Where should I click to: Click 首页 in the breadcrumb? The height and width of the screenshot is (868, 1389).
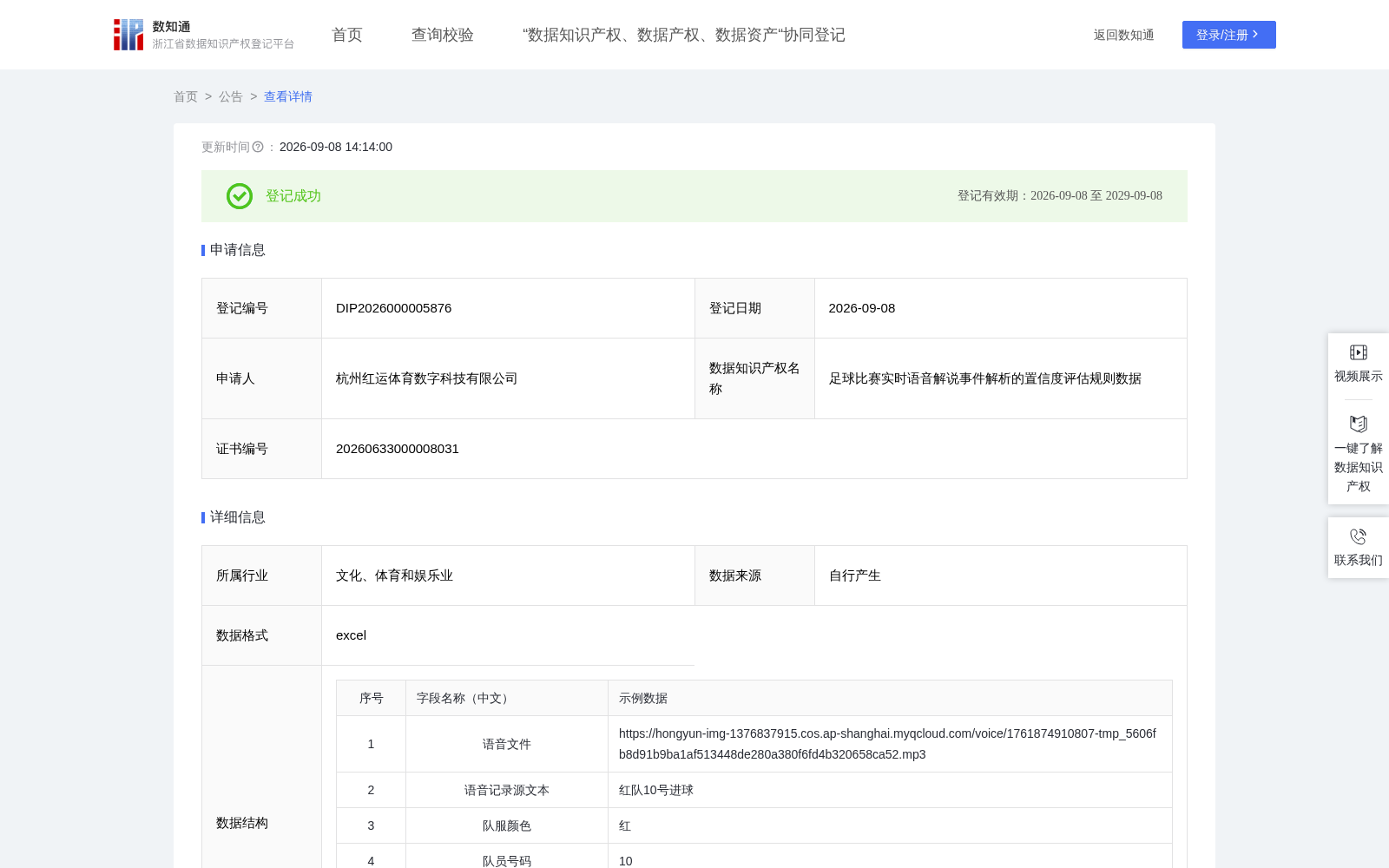pyautogui.click(x=186, y=96)
